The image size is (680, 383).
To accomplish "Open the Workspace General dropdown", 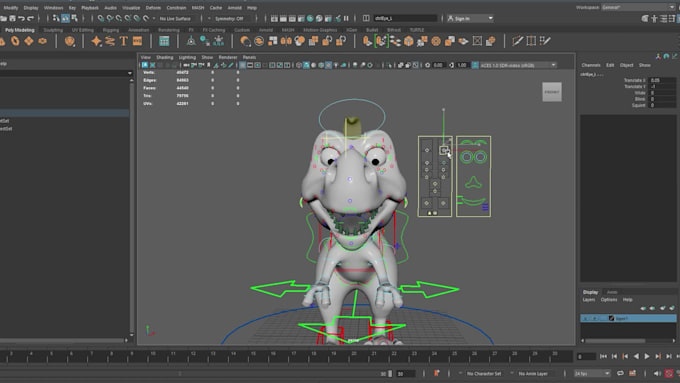I will click(x=638, y=7).
